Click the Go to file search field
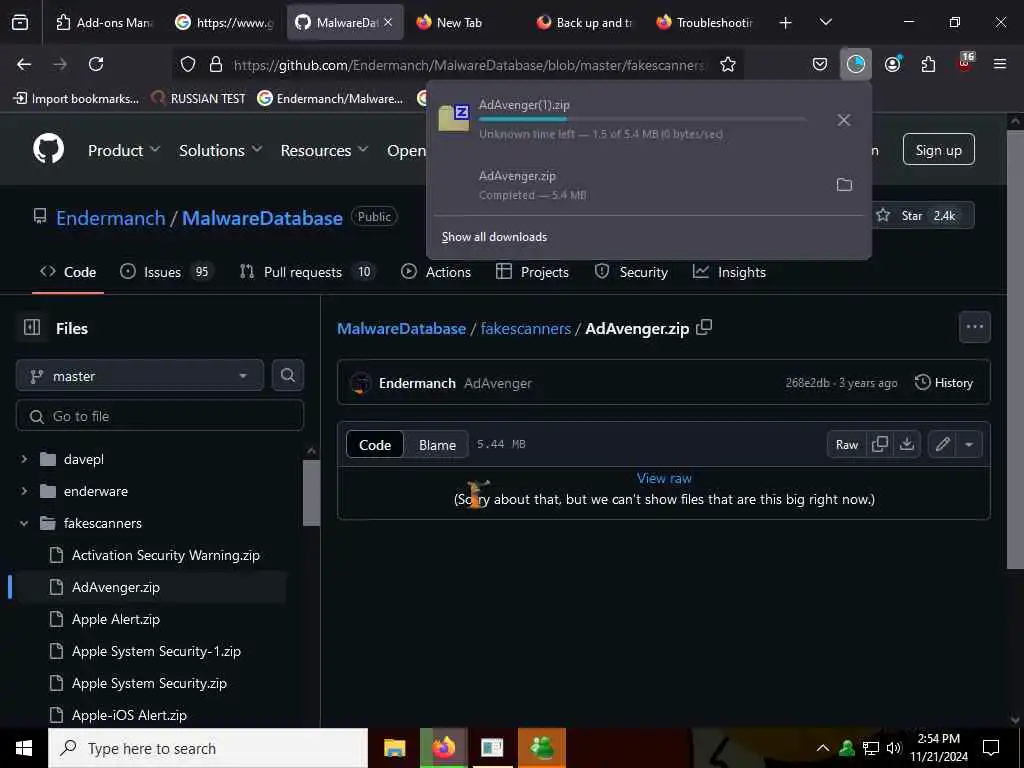 [160, 416]
